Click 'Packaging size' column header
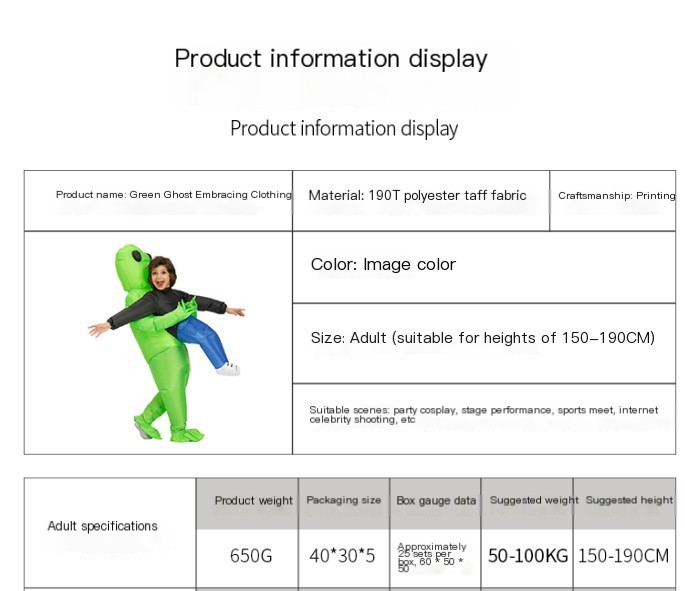The image size is (685, 591). pos(344,503)
